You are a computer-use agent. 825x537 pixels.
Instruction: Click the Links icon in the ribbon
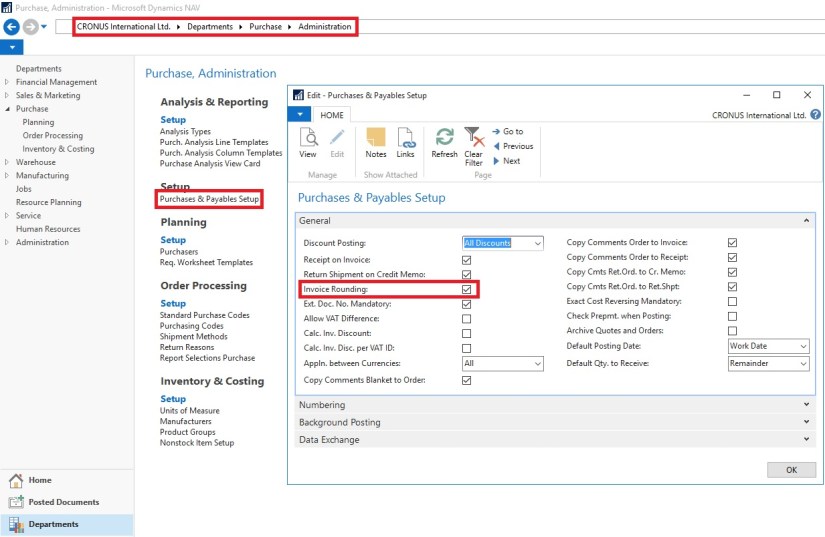[x=405, y=141]
